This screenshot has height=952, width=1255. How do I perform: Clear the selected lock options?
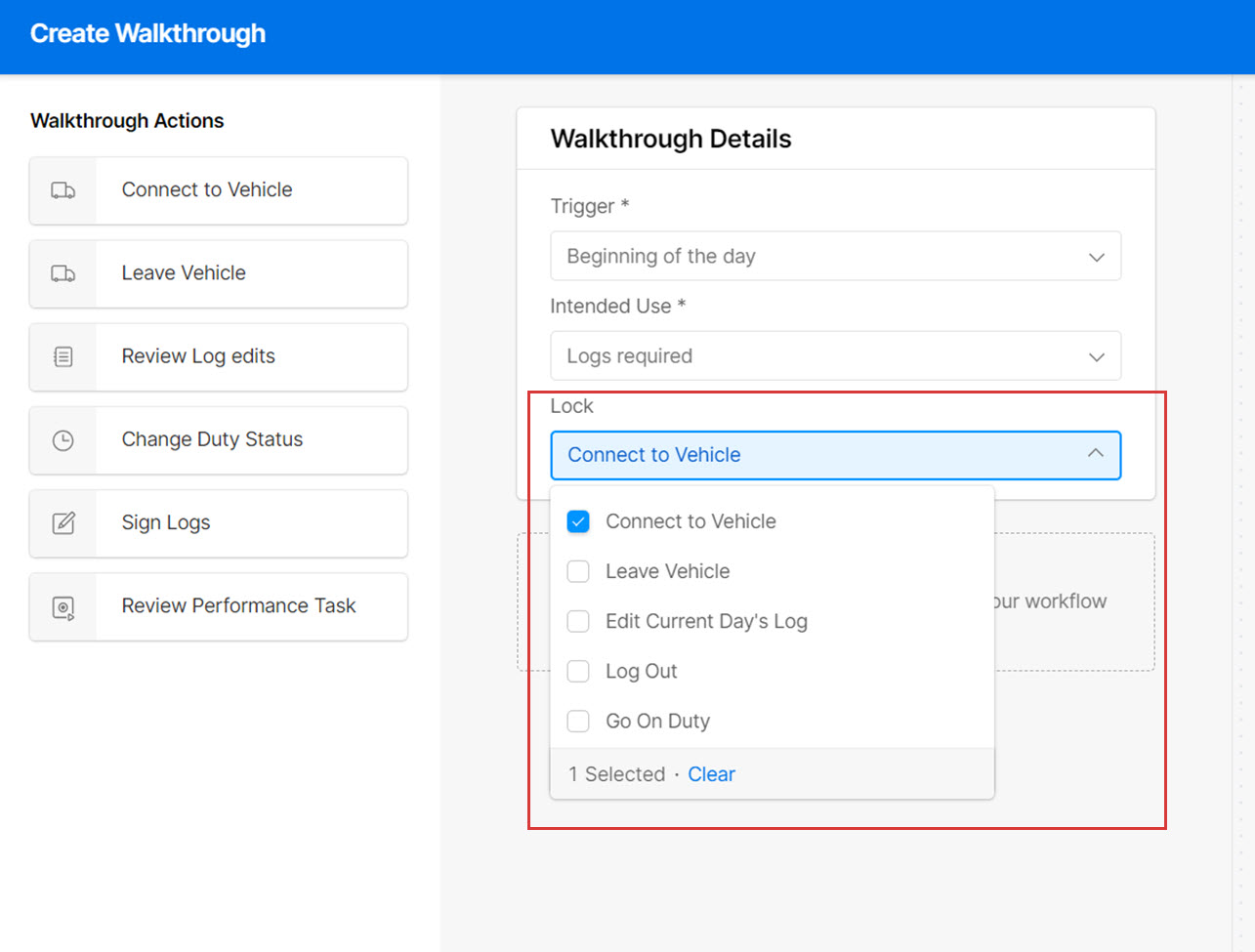pyautogui.click(x=711, y=774)
